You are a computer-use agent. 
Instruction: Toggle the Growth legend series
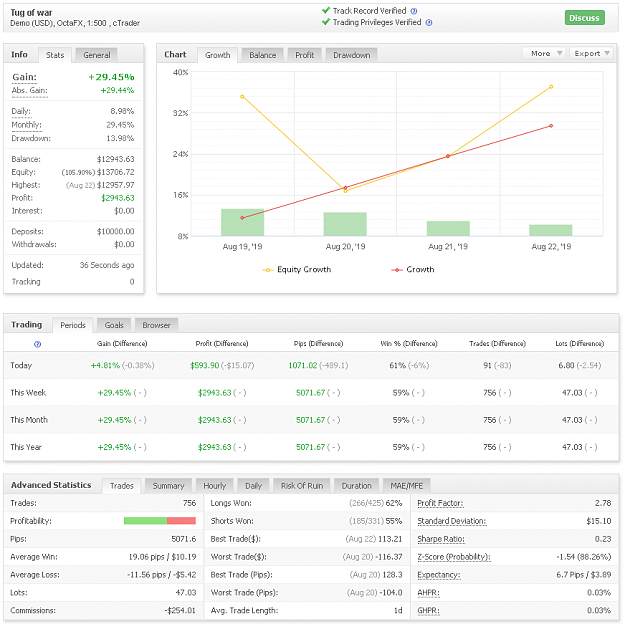pos(413,270)
